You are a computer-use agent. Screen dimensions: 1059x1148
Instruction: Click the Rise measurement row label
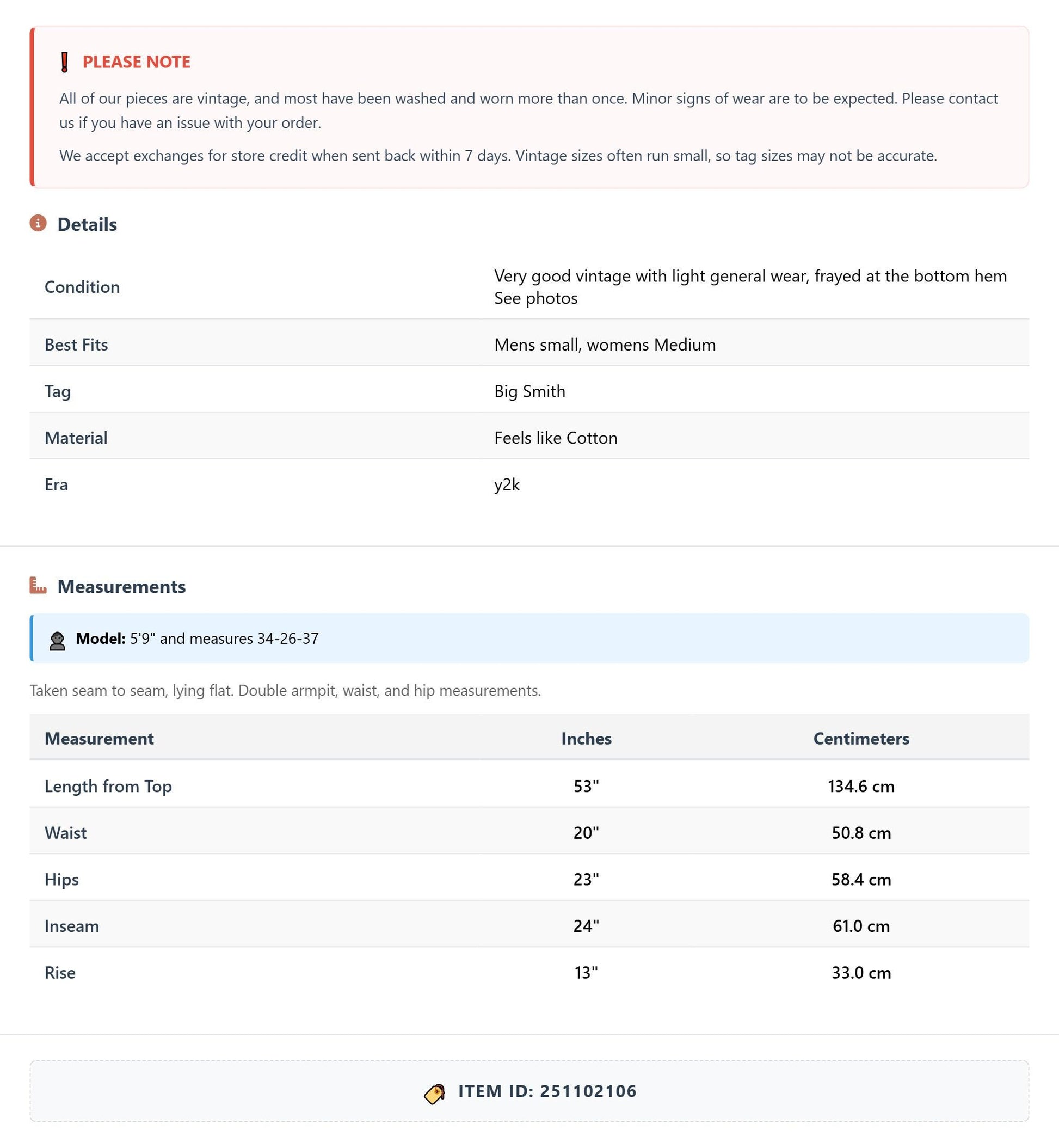tap(60, 972)
